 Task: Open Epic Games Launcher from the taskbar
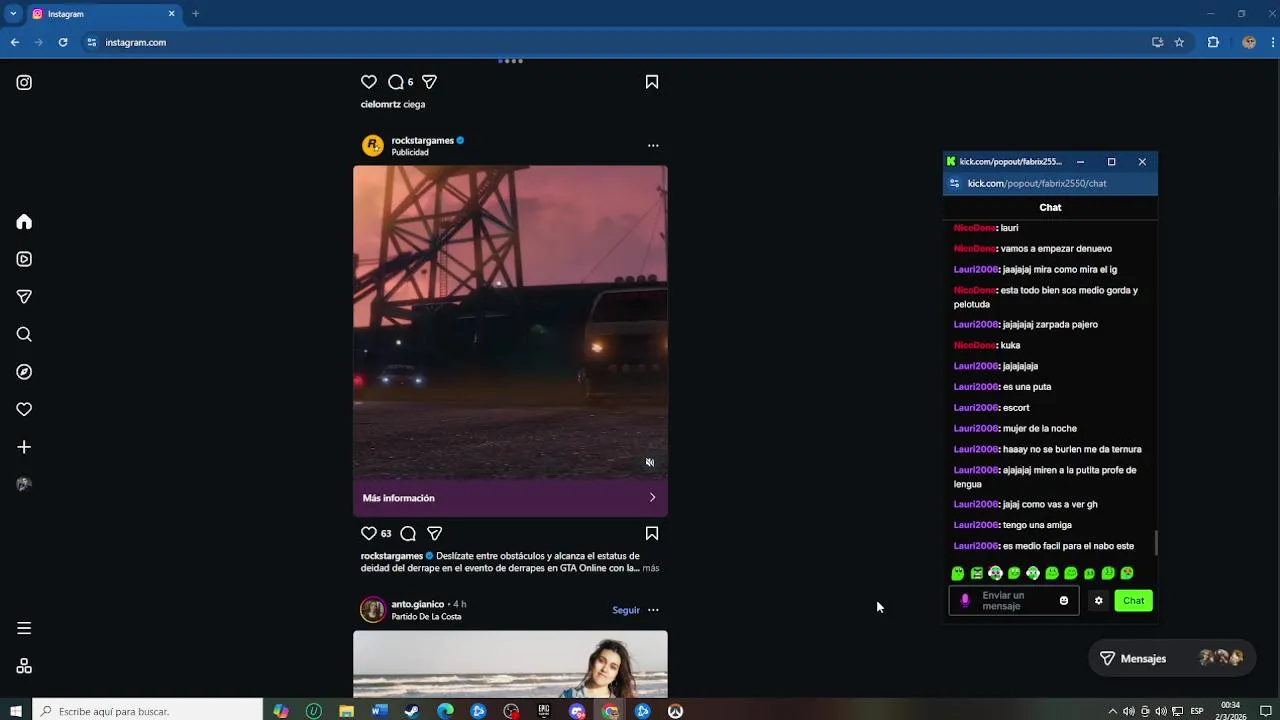pyautogui.click(x=544, y=711)
